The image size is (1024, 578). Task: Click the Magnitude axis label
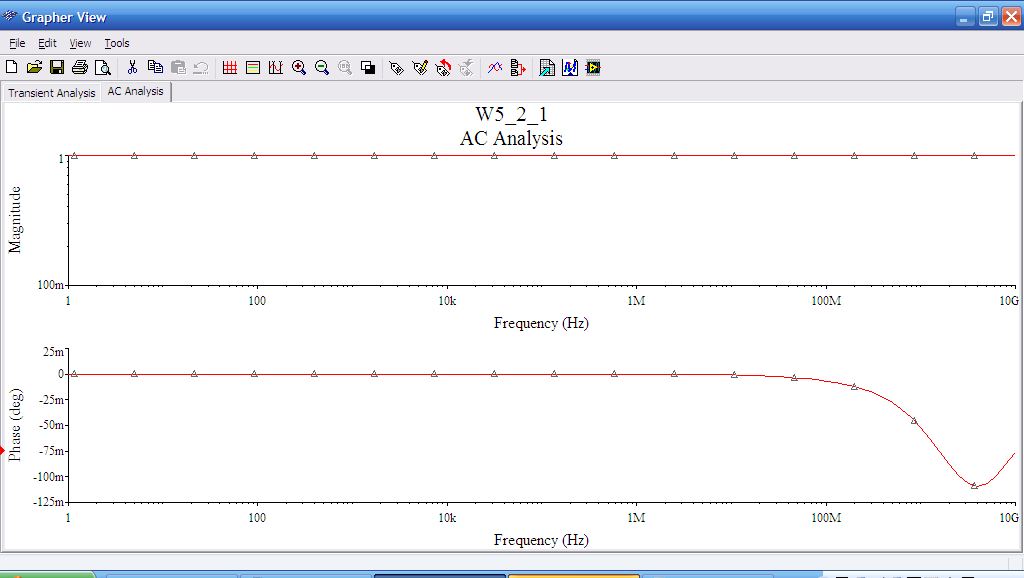(15, 219)
